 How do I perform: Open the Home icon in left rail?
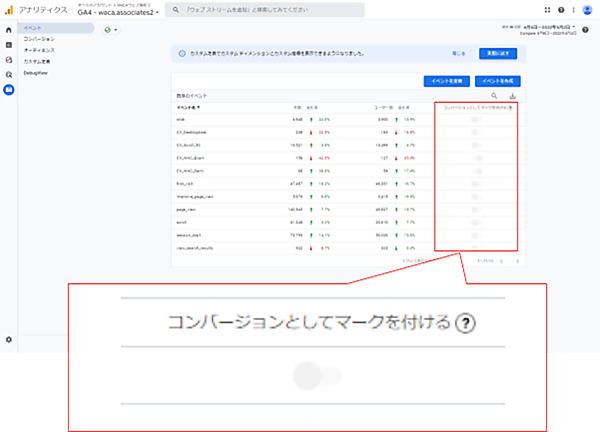click(x=9, y=30)
